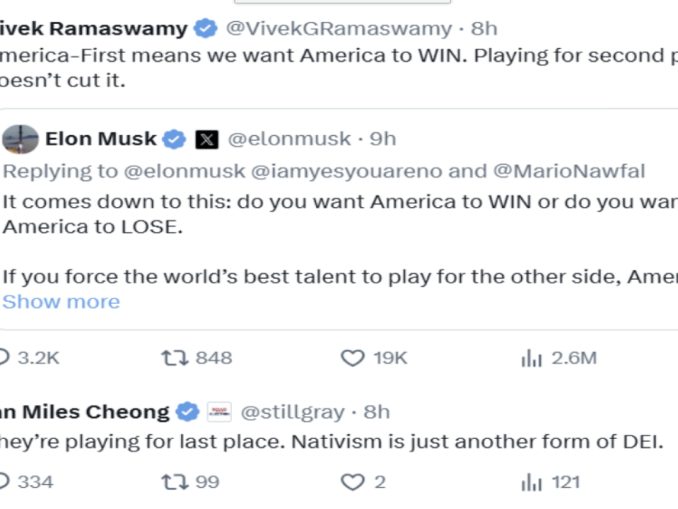
Task: Like Ian Miles Cheong's reply with 2 likes
Action: 352,482
